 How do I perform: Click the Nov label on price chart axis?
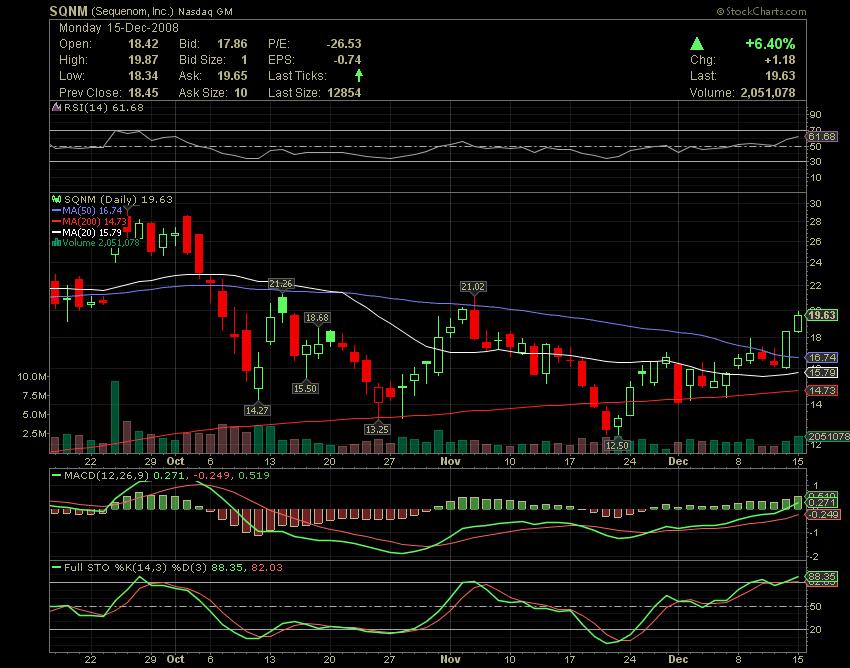[x=450, y=461]
